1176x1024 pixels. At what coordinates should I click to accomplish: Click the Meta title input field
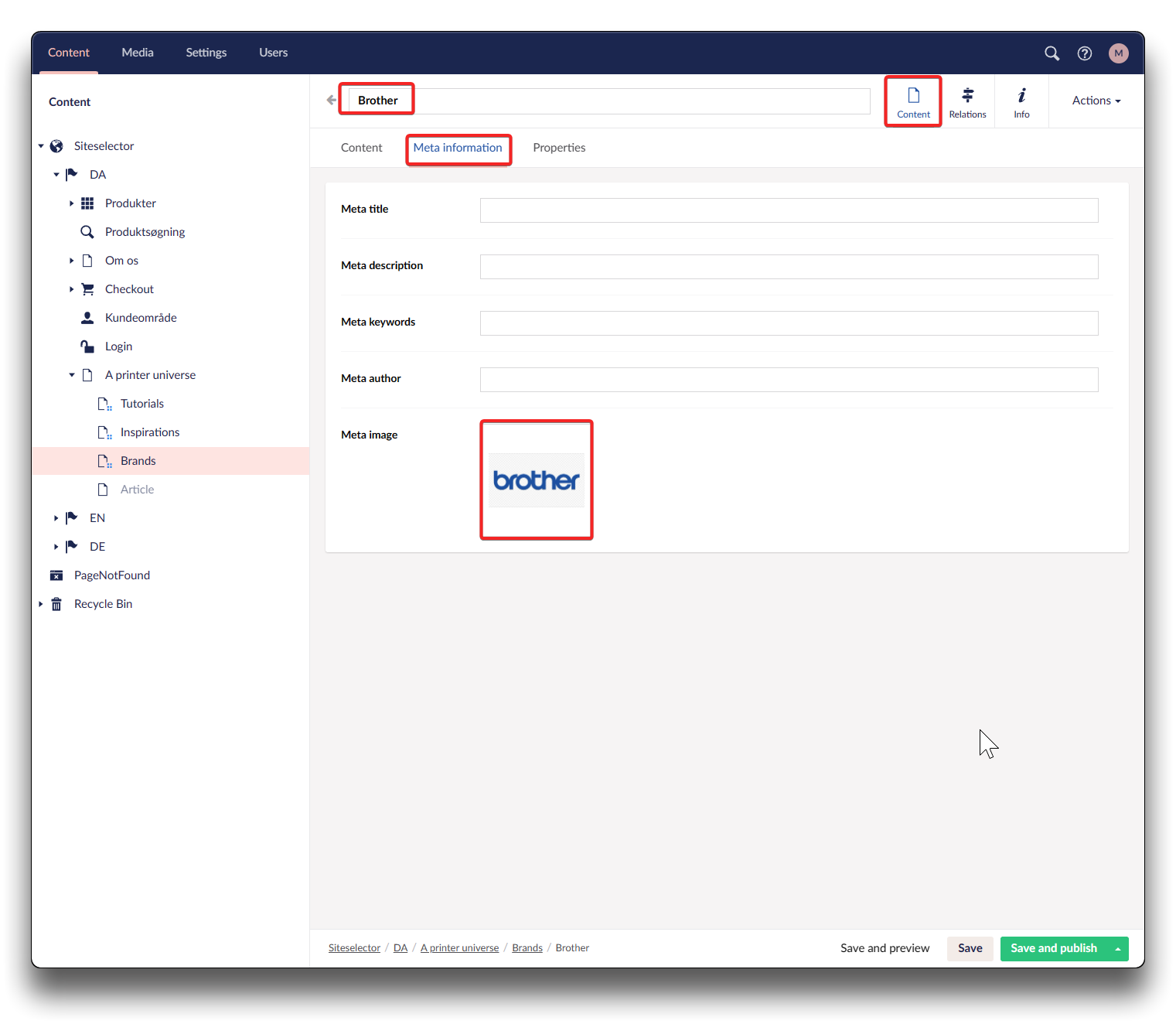click(789, 210)
